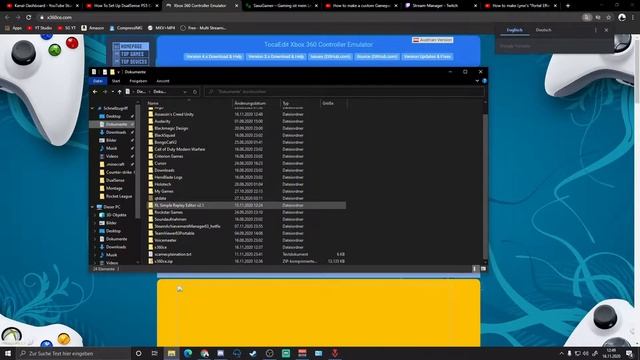Bookmark this page with the star icon
Screen dimensions: 640x360
click(x=609, y=18)
